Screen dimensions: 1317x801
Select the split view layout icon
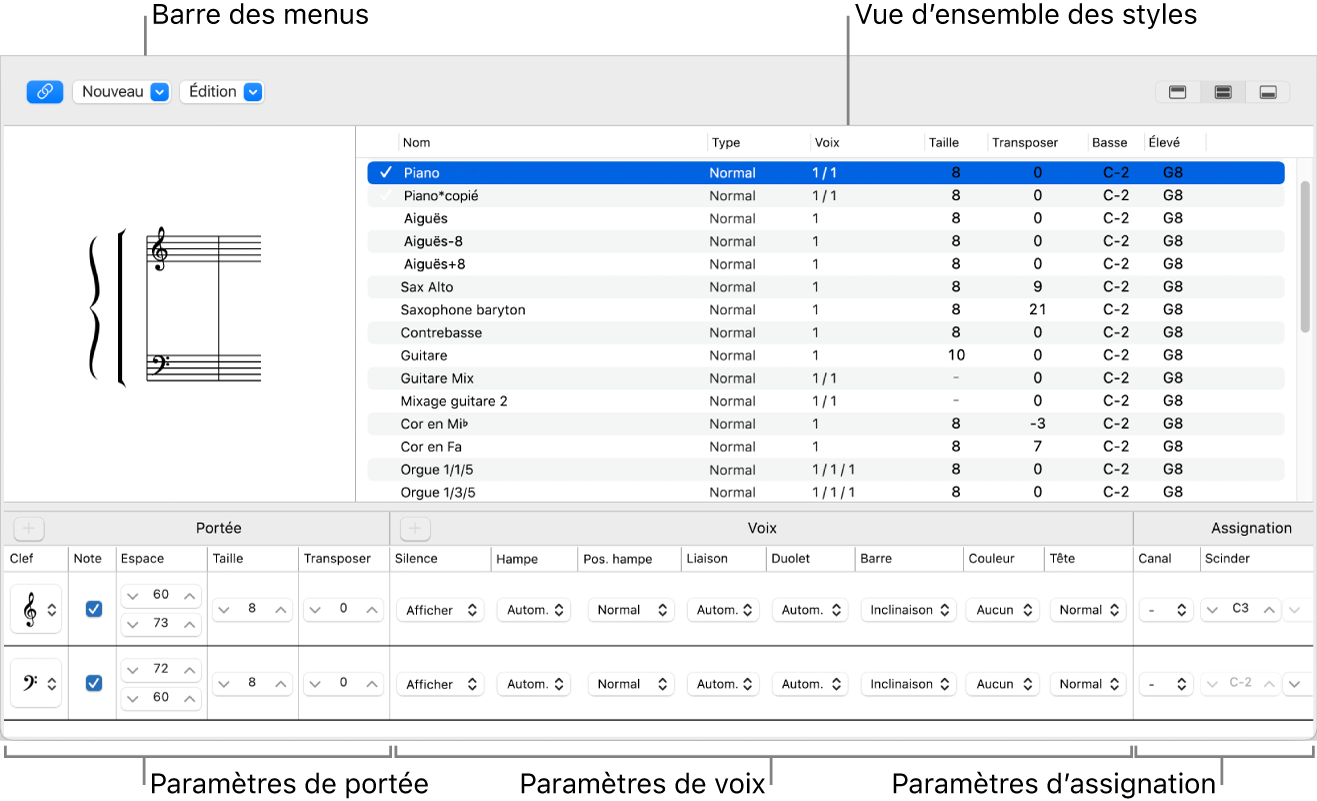pos(1222,92)
